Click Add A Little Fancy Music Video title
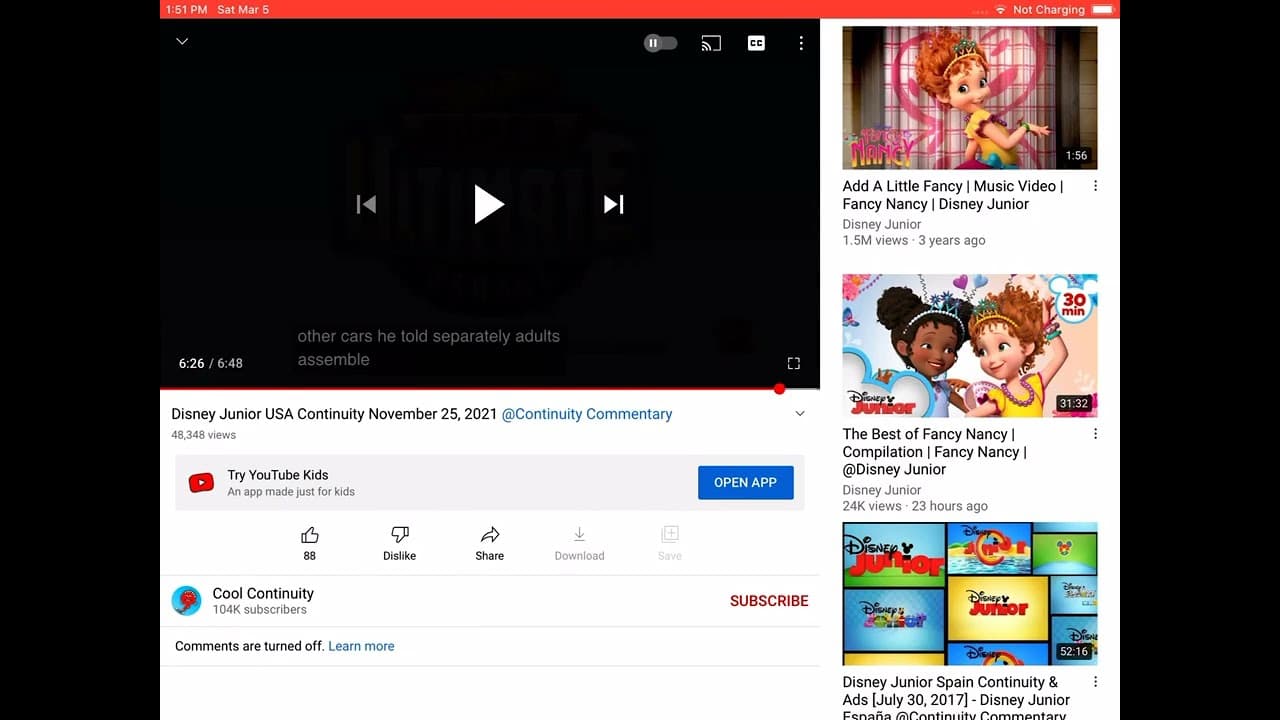Viewport: 1280px width, 720px height. click(x=952, y=195)
